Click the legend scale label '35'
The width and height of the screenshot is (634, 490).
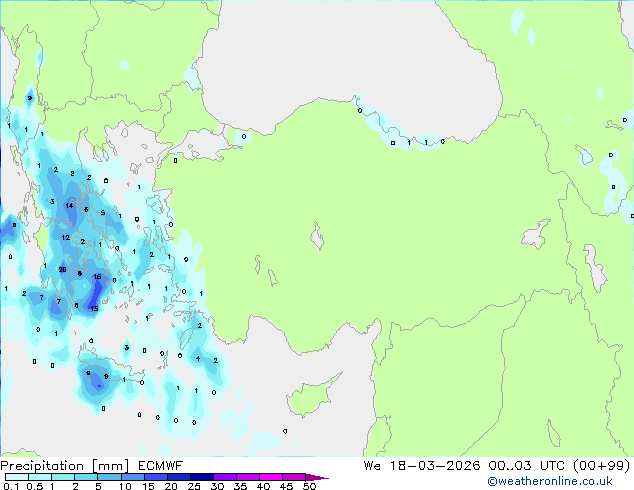[x=240, y=486]
